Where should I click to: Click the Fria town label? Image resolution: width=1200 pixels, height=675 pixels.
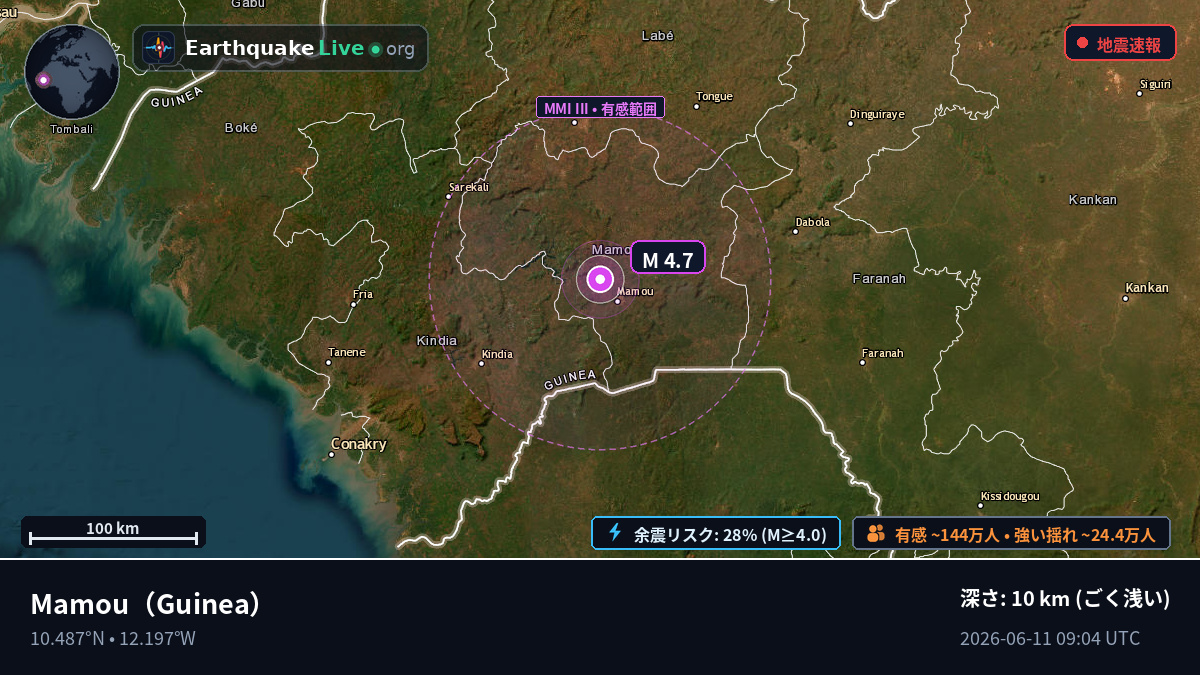pyautogui.click(x=363, y=294)
